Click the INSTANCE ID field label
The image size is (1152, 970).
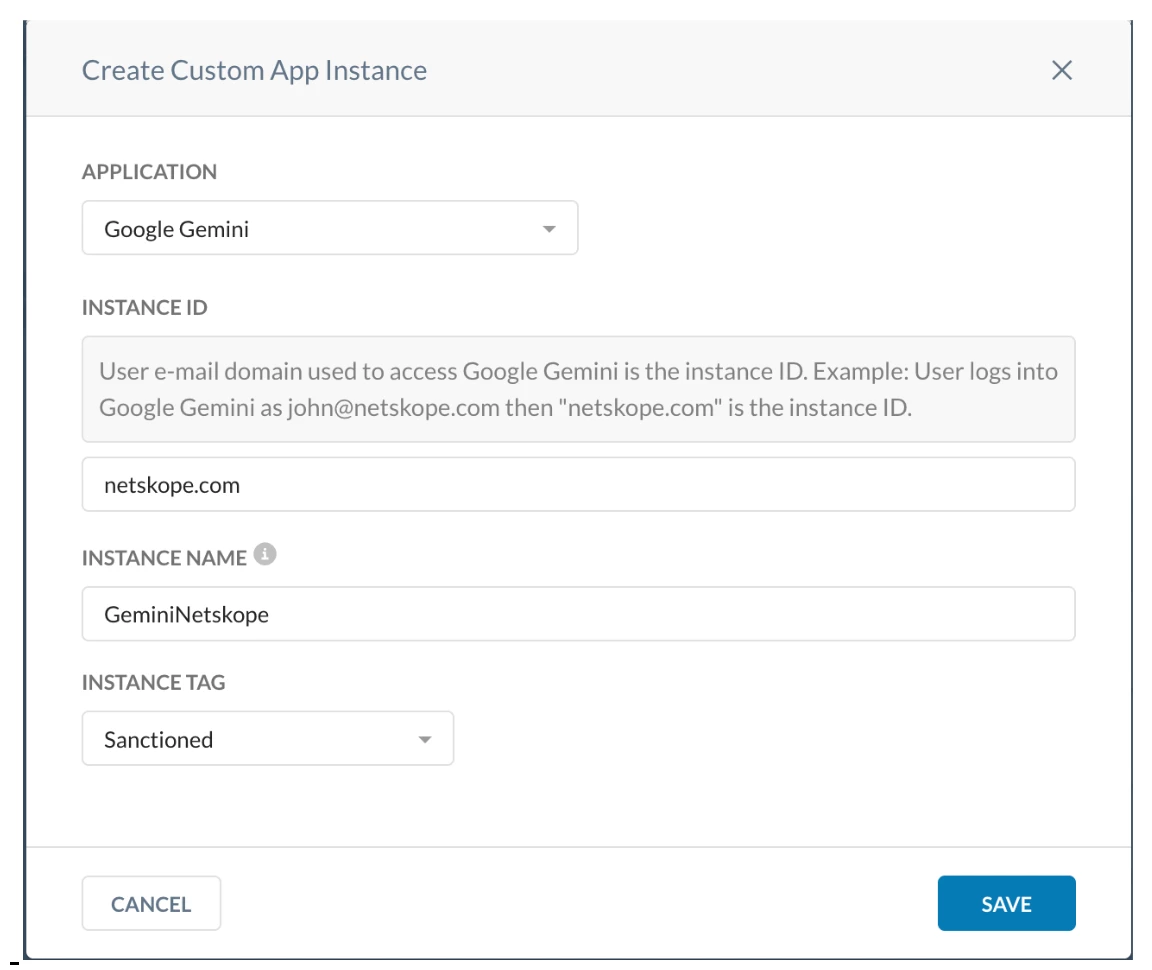click(x=144, y=308)
